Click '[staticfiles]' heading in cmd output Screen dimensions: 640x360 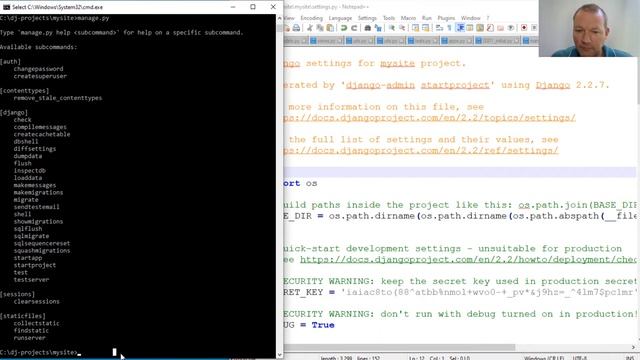pos(23,316)
